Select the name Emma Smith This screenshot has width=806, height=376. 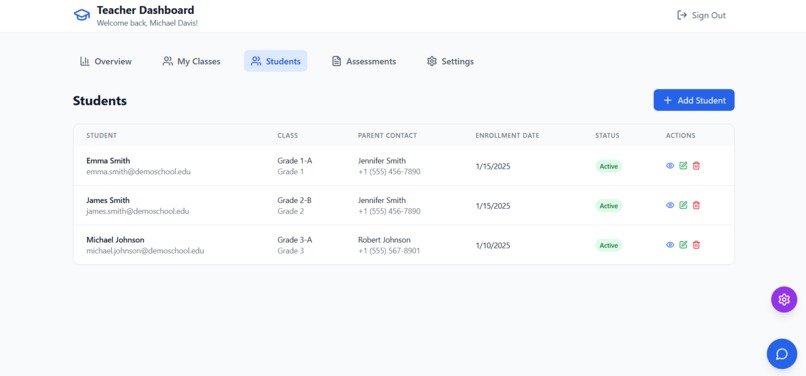[108, 160]
